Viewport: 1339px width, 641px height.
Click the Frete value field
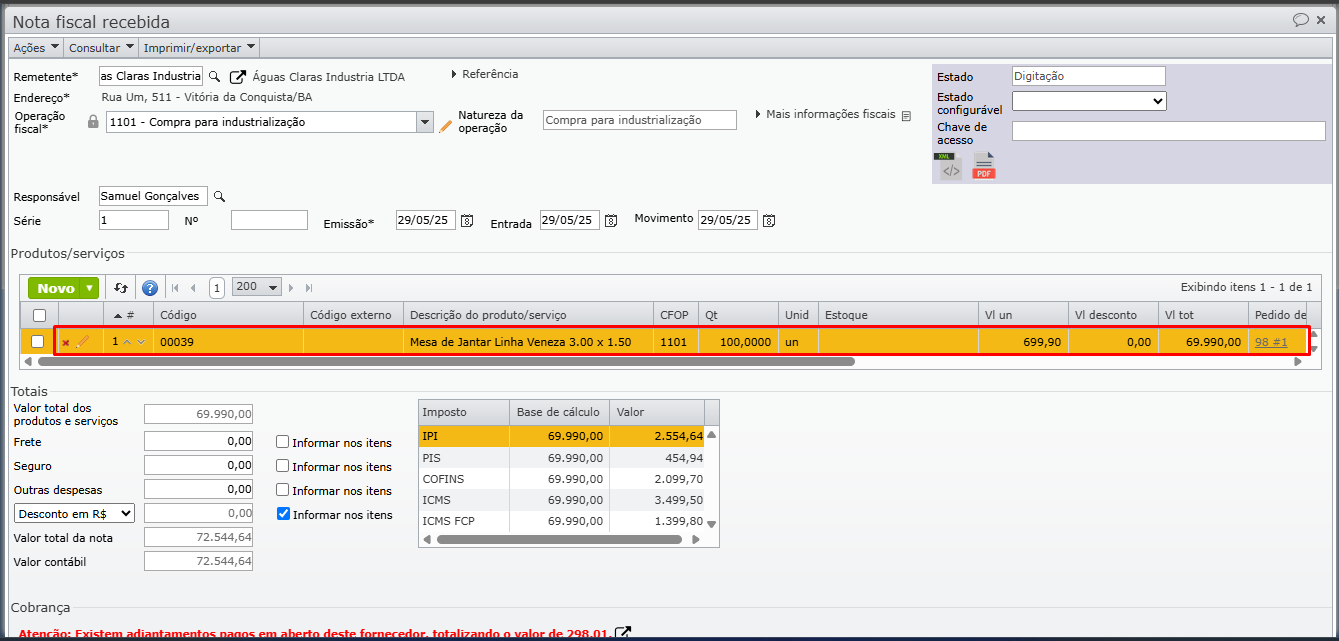198,441
